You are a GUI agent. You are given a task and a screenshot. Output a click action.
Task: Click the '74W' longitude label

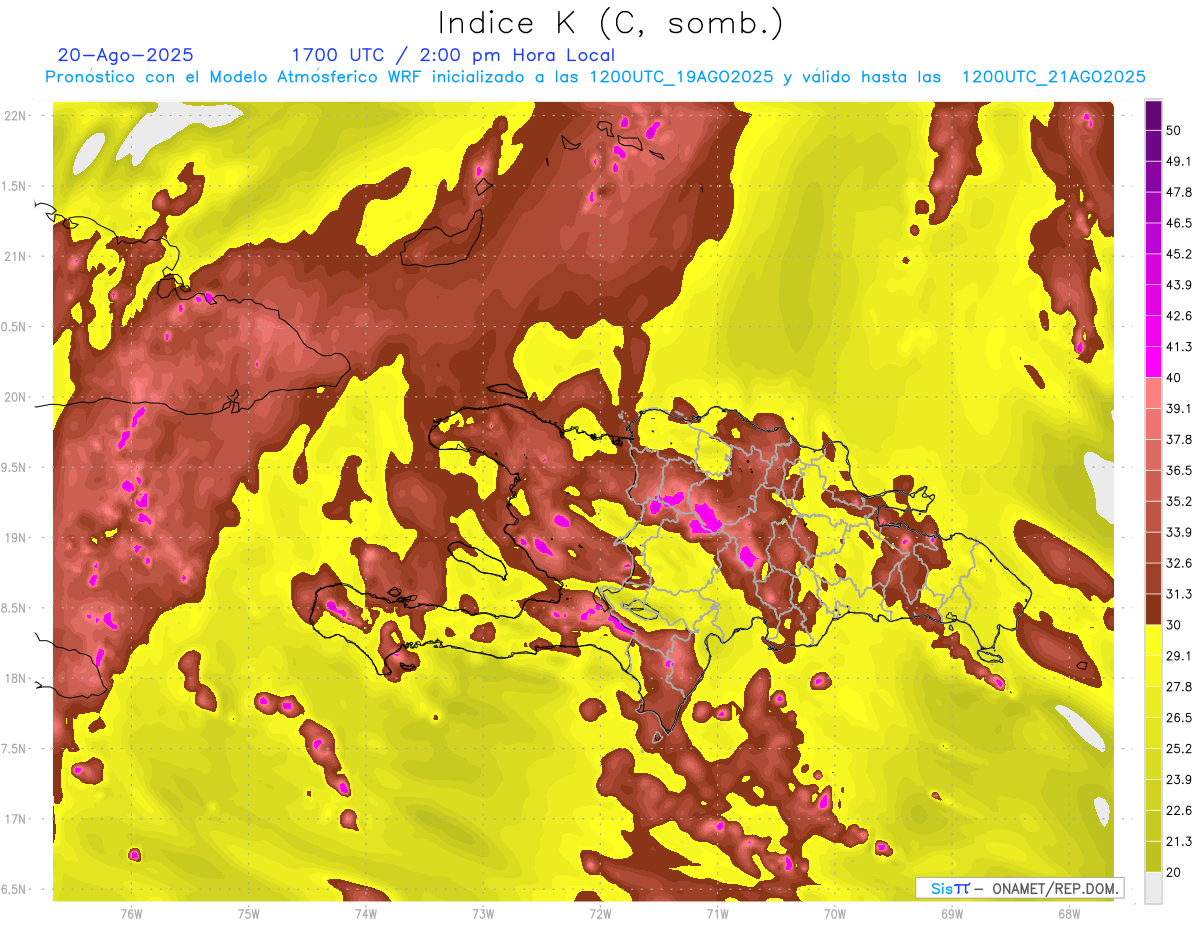pos(366,913)
